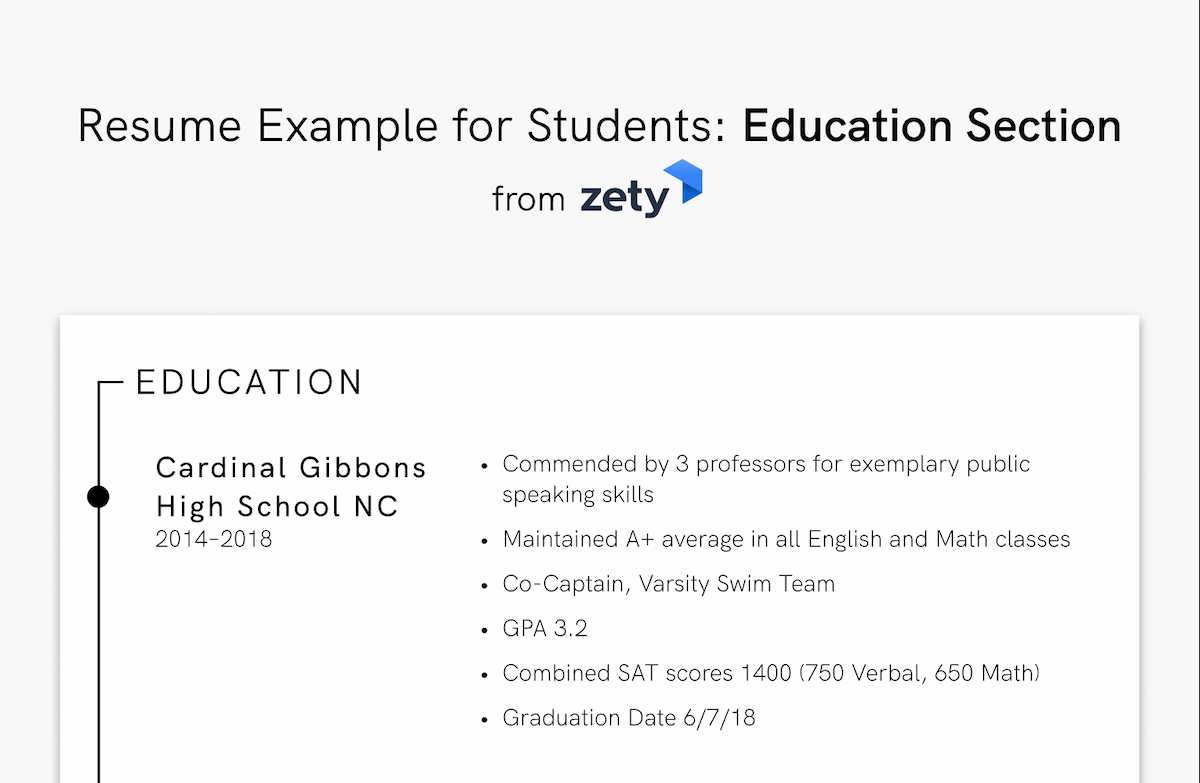Click the 'speaking skills' continuation line
Screen dimensions: 1200x783
pos(578,494)
